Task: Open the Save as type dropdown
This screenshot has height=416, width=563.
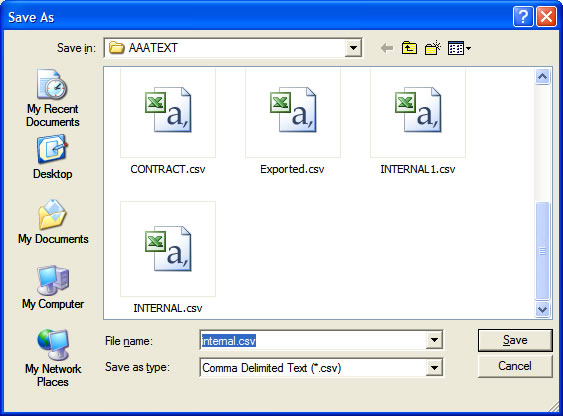Action: pos(434,368)
